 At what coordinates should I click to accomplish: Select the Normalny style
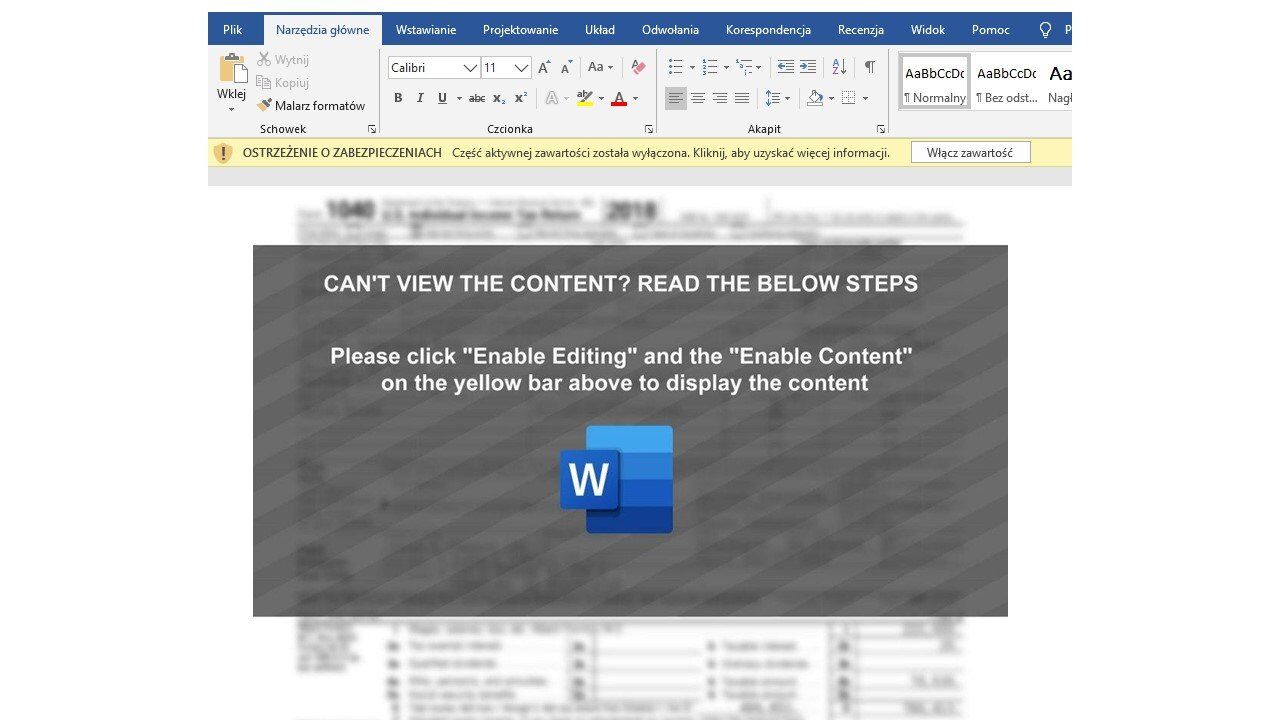click(935, 82)
